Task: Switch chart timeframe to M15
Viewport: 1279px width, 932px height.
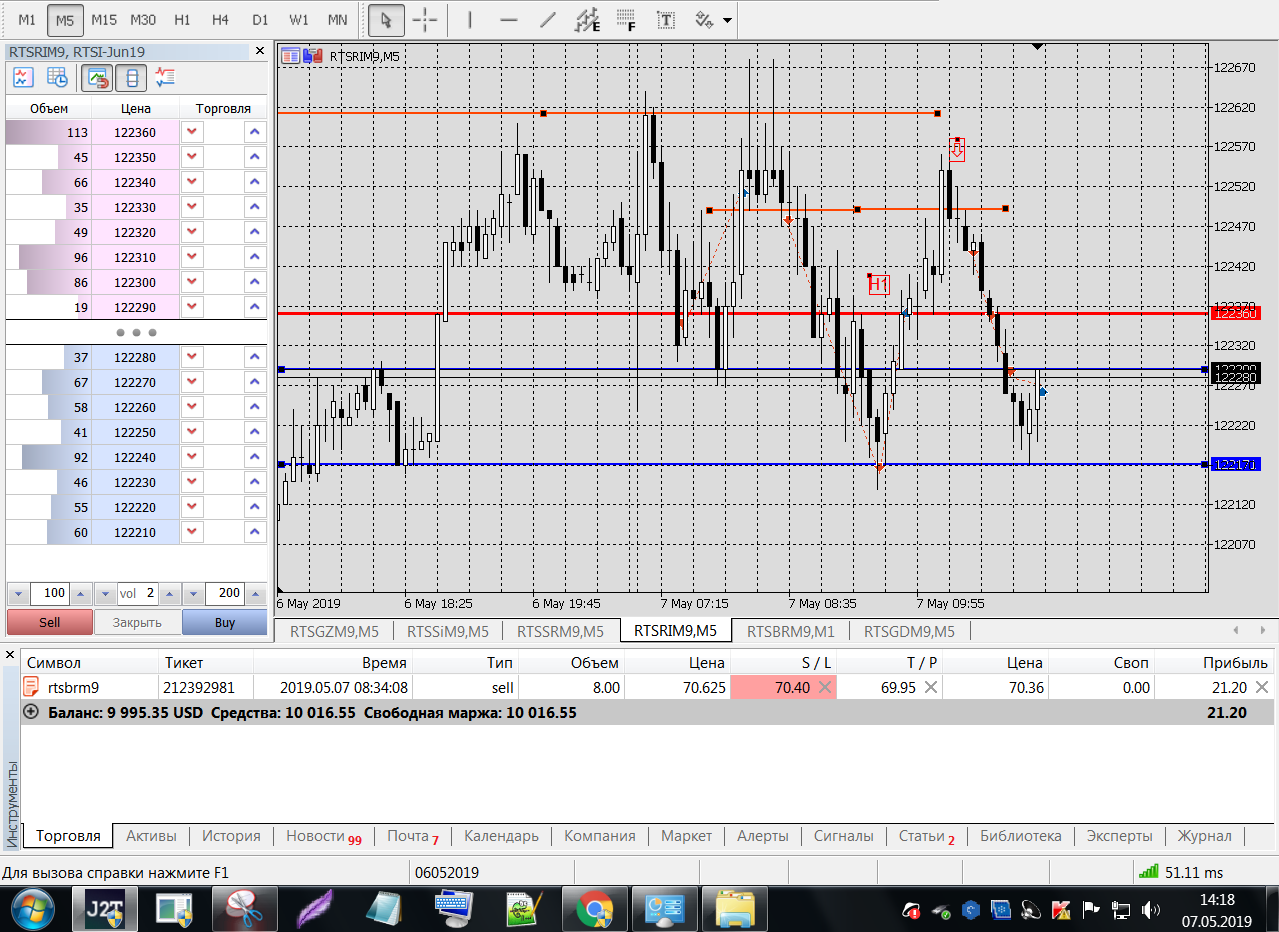Action: [x=103, y=20]
